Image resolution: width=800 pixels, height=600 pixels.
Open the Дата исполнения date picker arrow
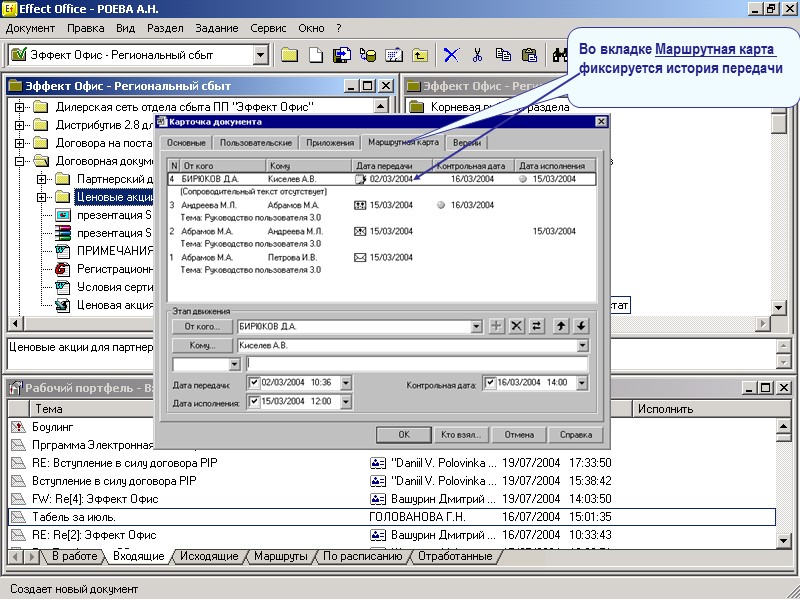click(x=345, y=402)
